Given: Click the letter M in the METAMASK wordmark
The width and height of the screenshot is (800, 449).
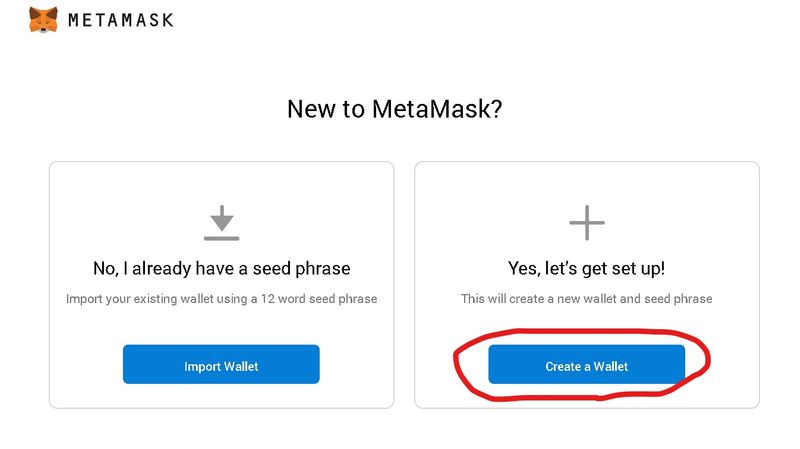Looking at the screenshot, I should point(75,19).
